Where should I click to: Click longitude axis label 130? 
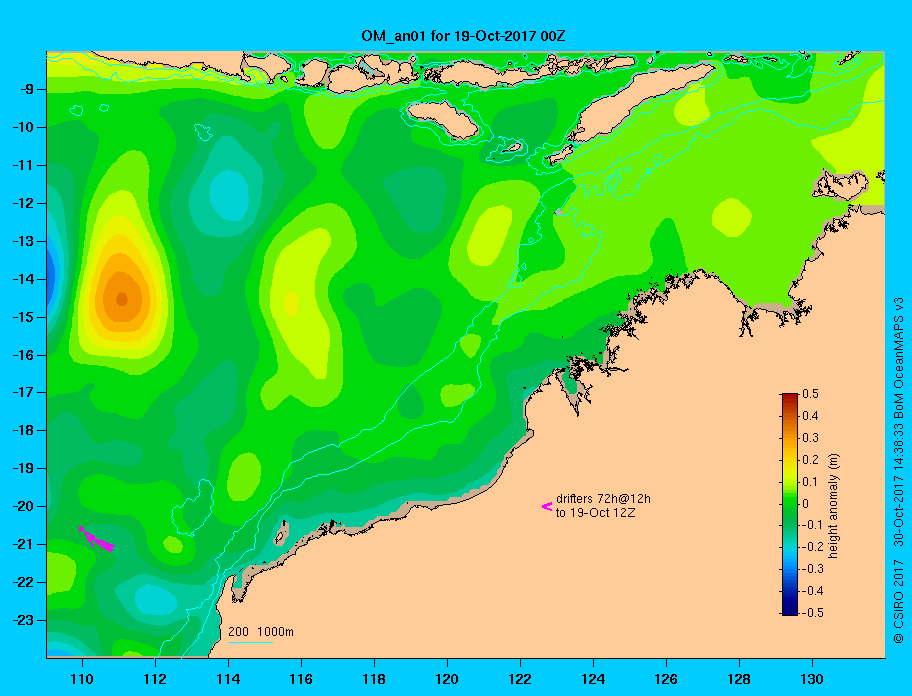tap(812, 679)
